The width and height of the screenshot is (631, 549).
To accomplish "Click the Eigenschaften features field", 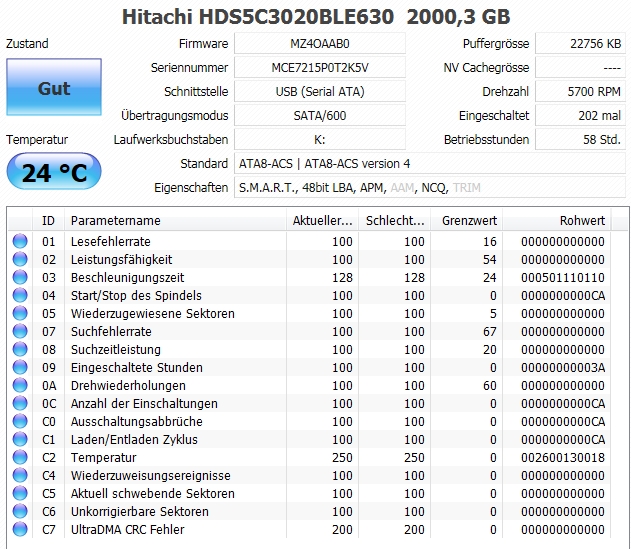I will click(430, 188).
